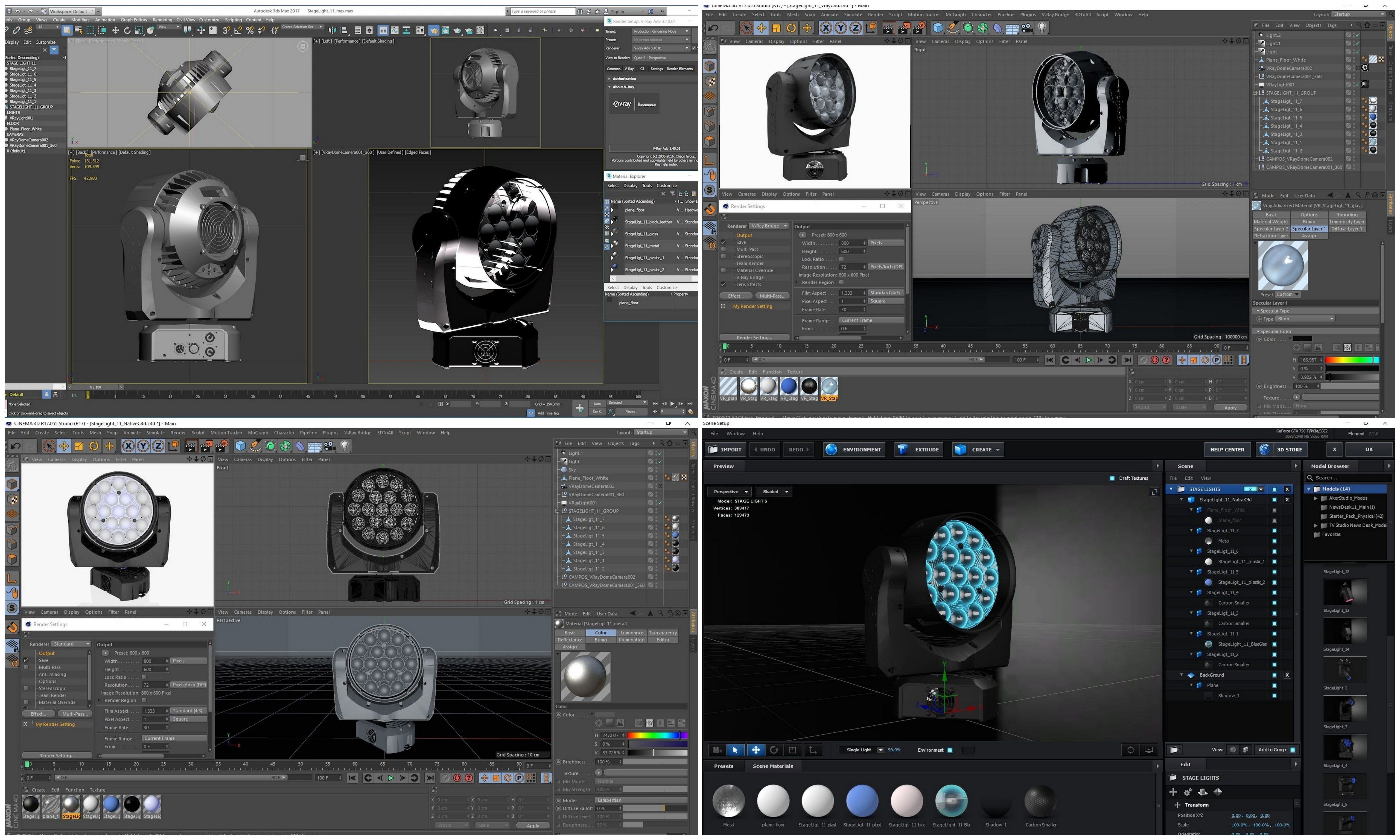
Task: Click the camera object icon in StageLight_11_VrayC4d toolbar
Action: tap(1027, 28)
